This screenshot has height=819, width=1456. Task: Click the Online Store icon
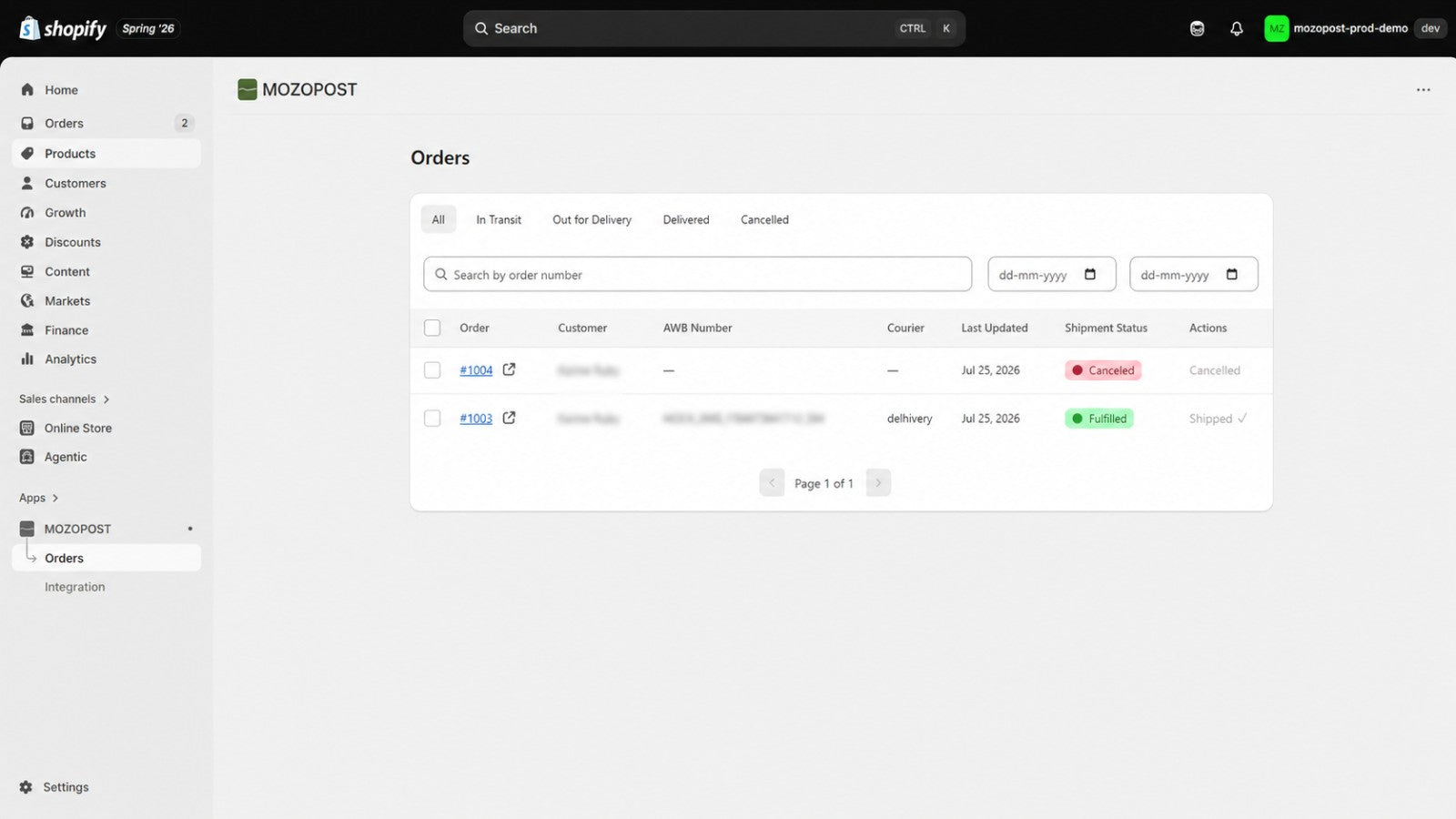point(27,428)
